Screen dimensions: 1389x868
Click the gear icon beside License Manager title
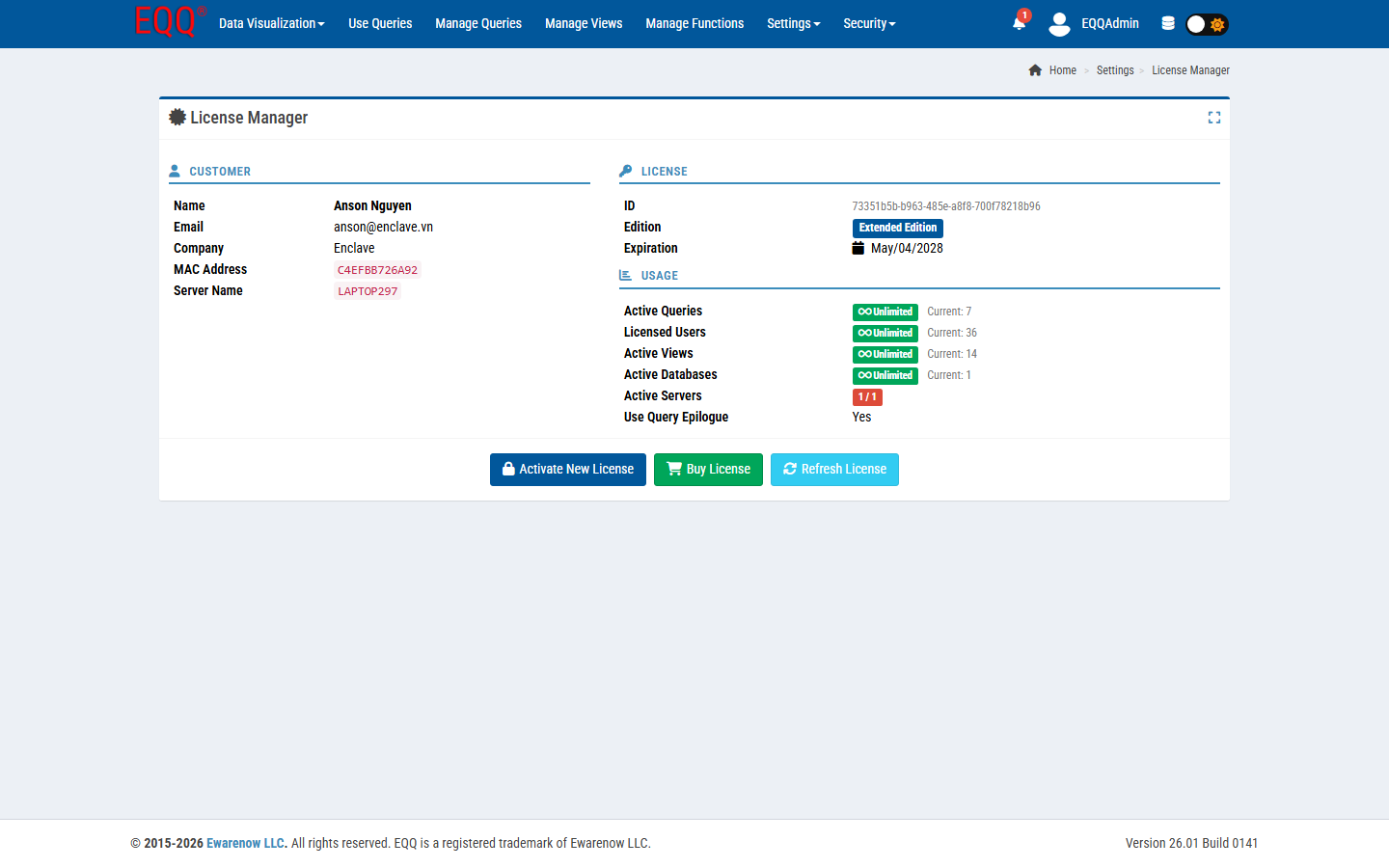pyautogui.click(x=177, y=118)
